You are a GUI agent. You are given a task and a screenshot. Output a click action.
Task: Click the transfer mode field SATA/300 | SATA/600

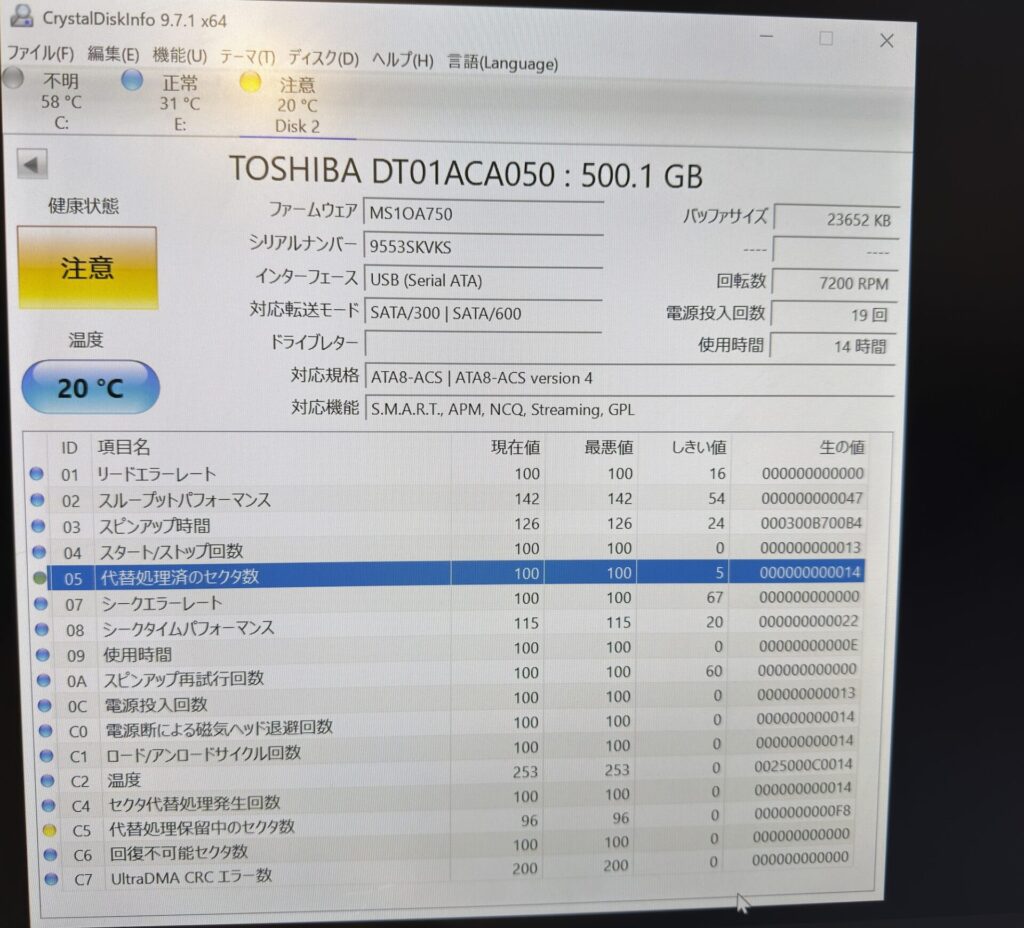483,313
